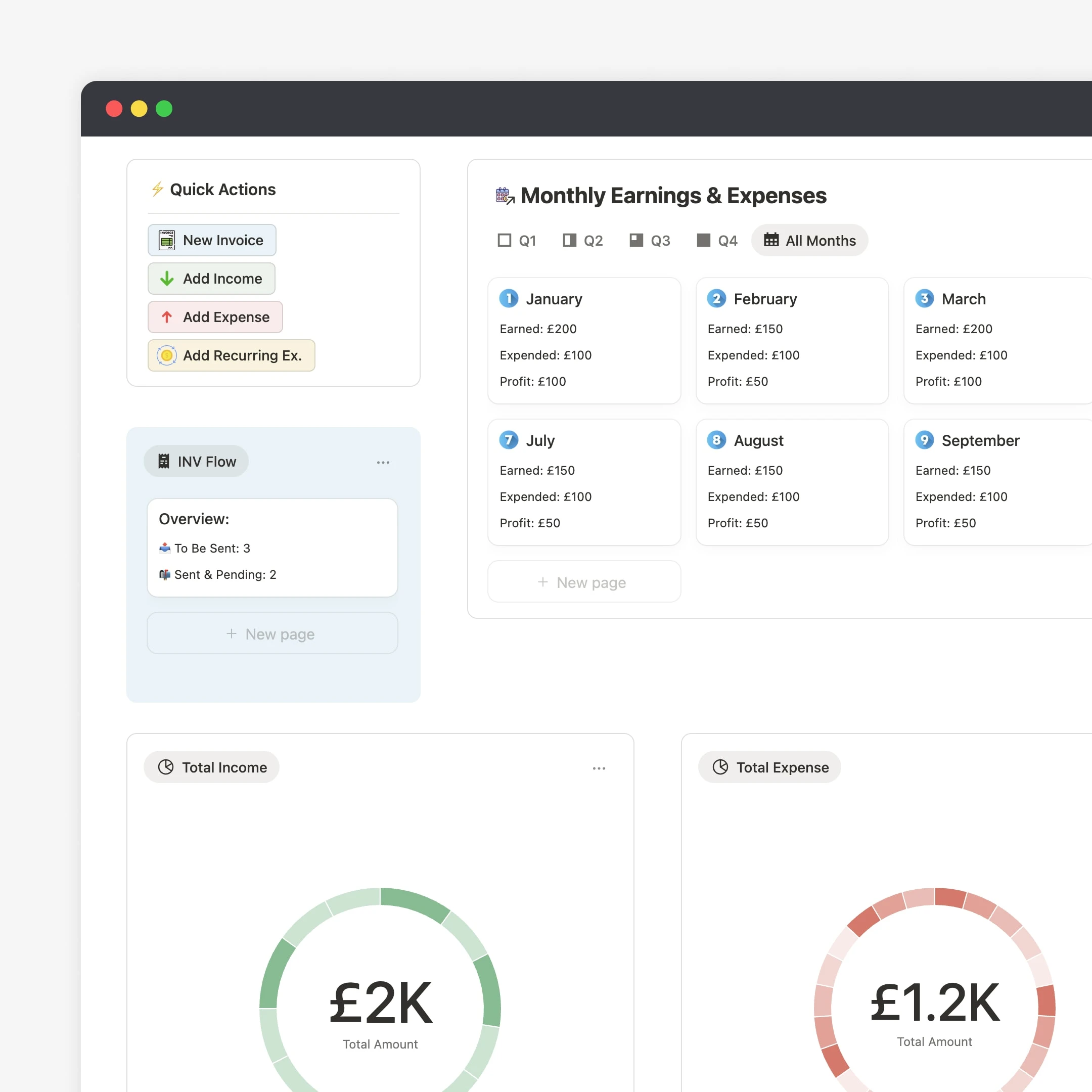Switch to the Q3 tab
This screenshot has width=1092, height=1092.
point(650,241)
